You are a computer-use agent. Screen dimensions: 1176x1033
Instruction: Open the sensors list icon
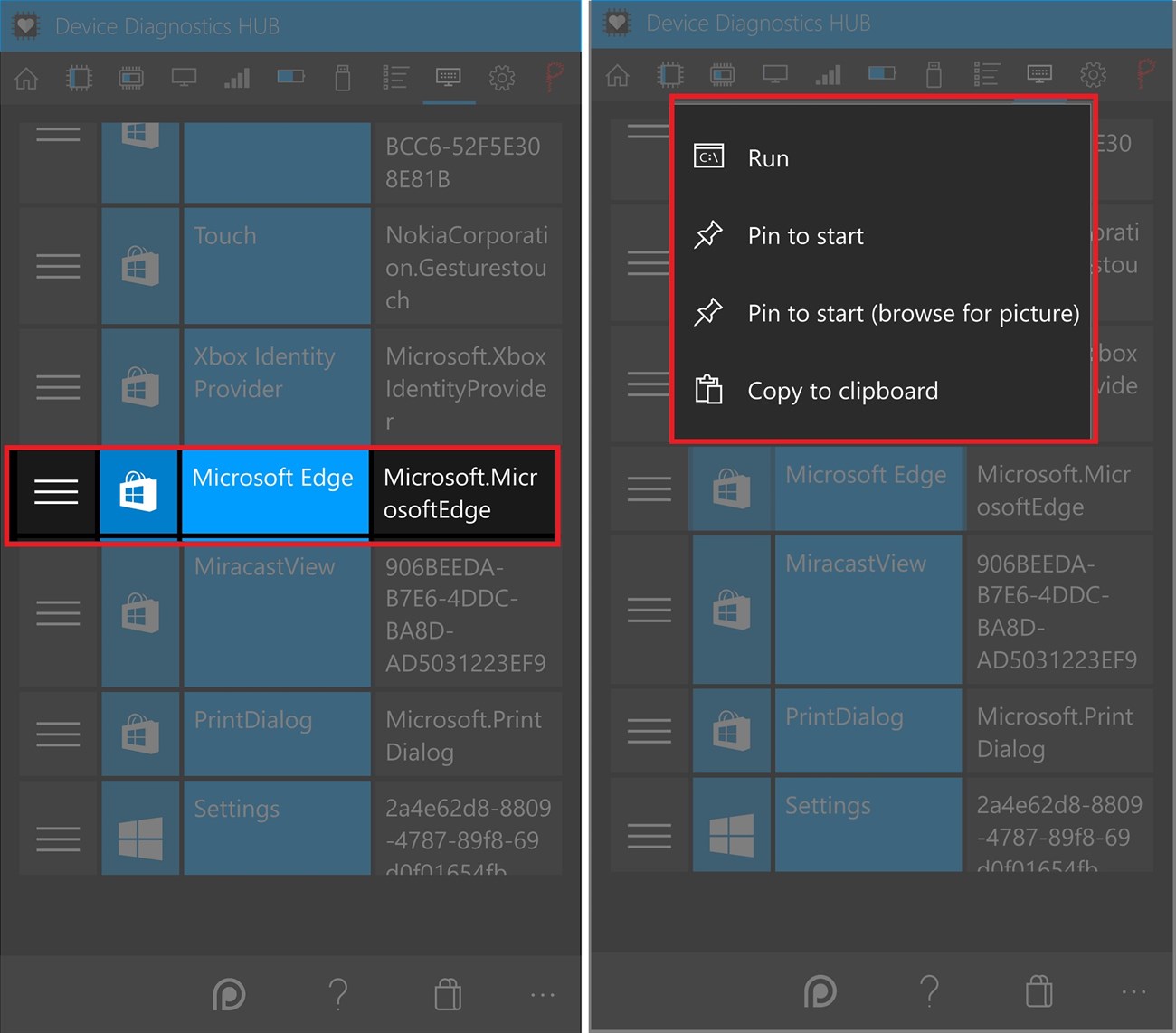point(395,79)
